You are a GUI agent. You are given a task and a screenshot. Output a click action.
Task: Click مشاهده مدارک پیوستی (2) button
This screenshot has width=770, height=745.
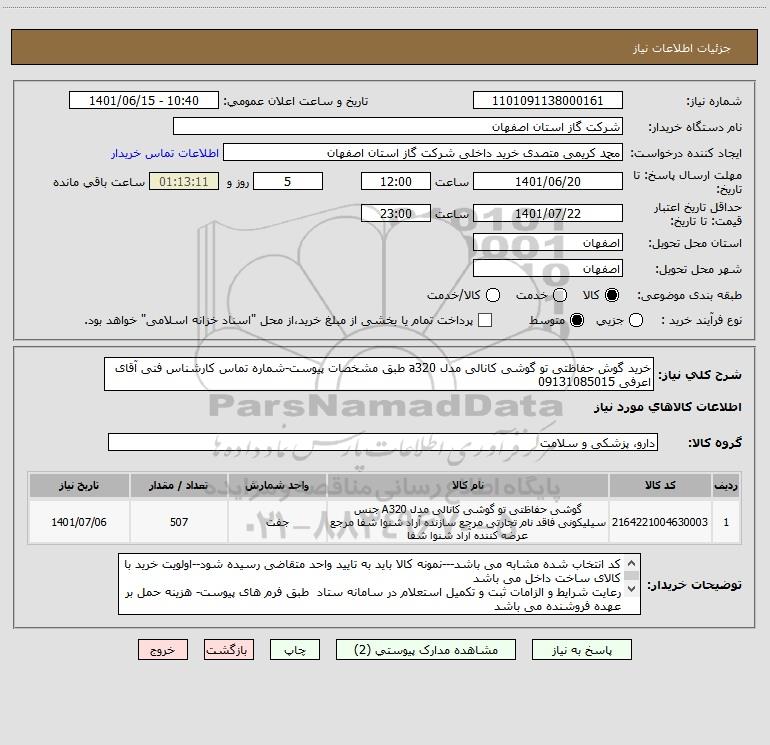426,650
